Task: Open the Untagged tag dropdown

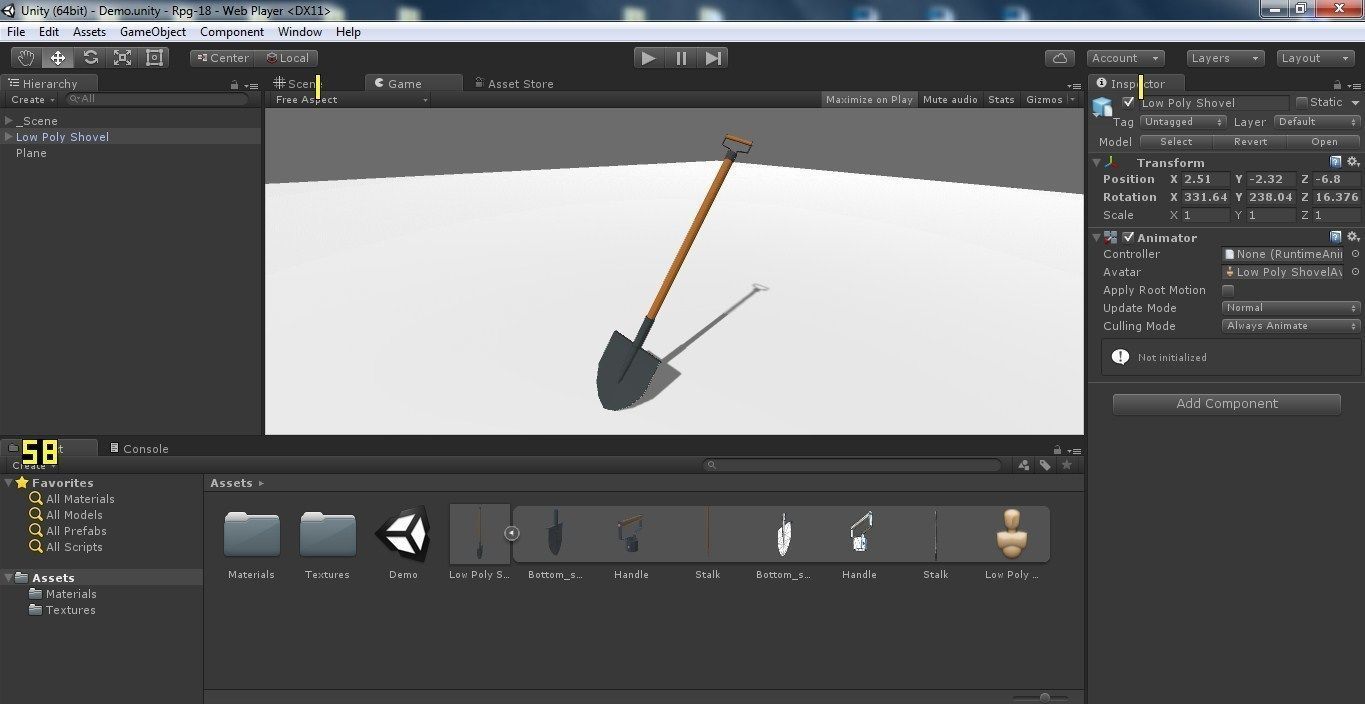Action: 1182,121
